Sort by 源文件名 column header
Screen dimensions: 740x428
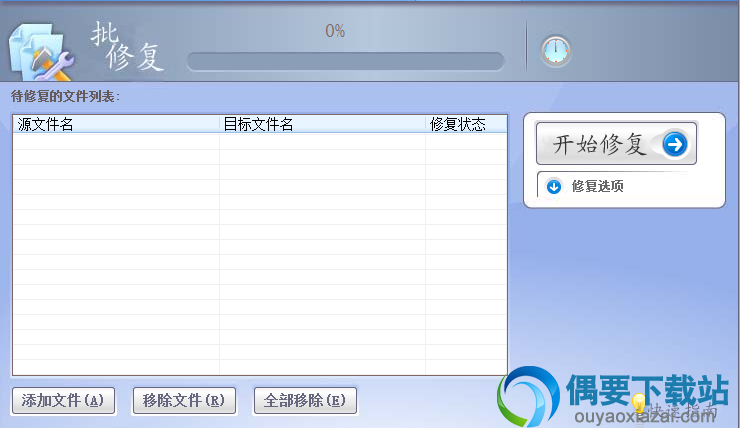point(116,125)
